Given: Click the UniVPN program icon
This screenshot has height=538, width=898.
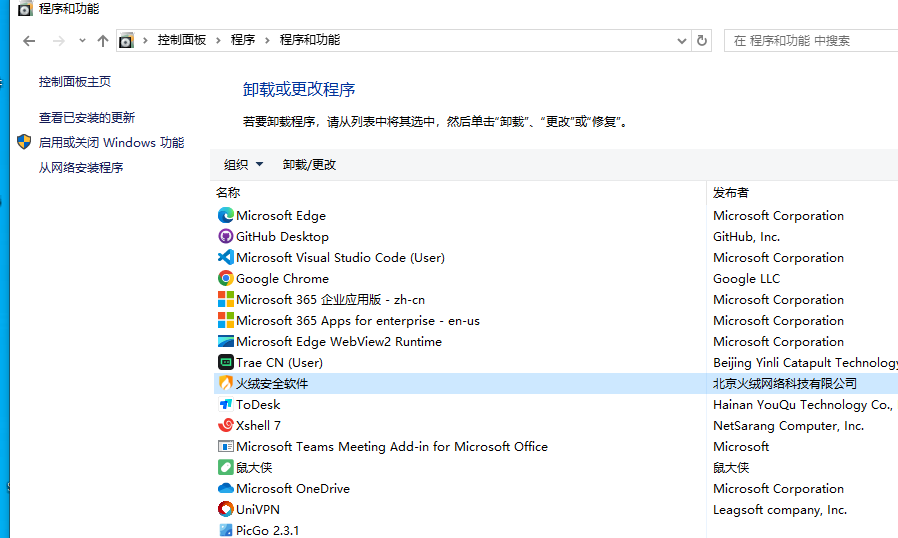Looking at the screenshot, I should tap(226, 509).
